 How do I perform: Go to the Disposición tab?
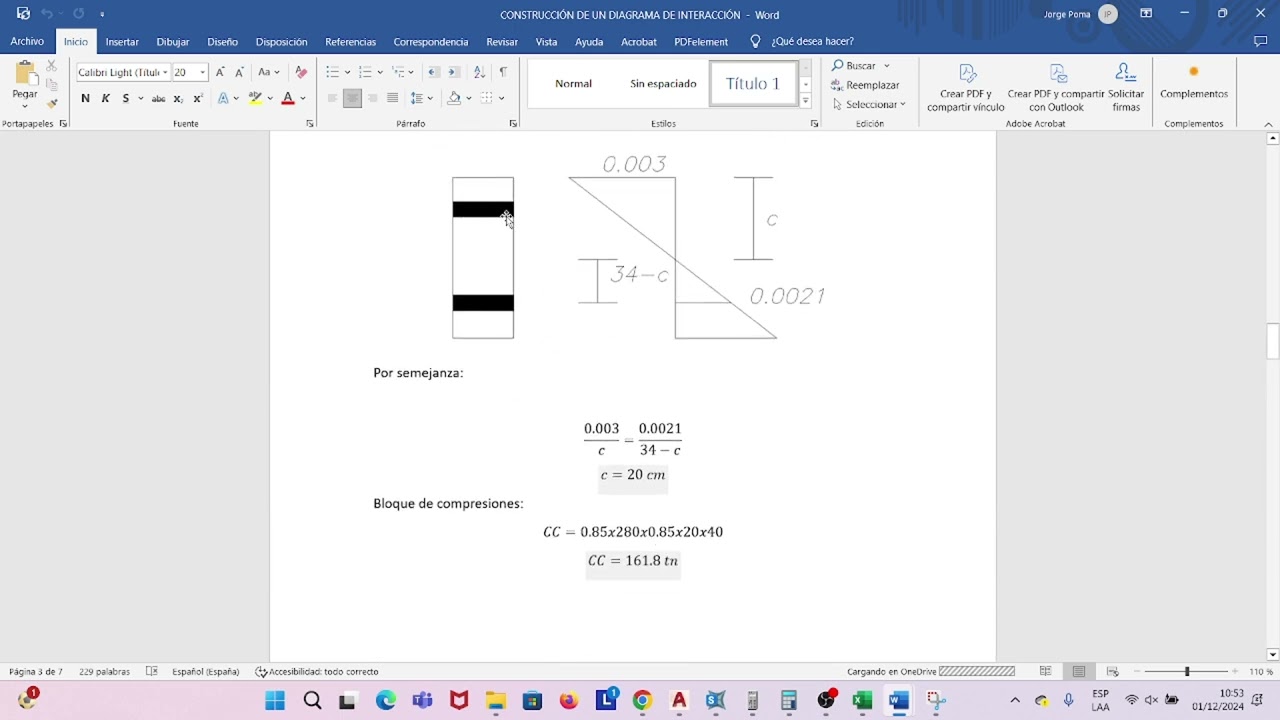281,42
